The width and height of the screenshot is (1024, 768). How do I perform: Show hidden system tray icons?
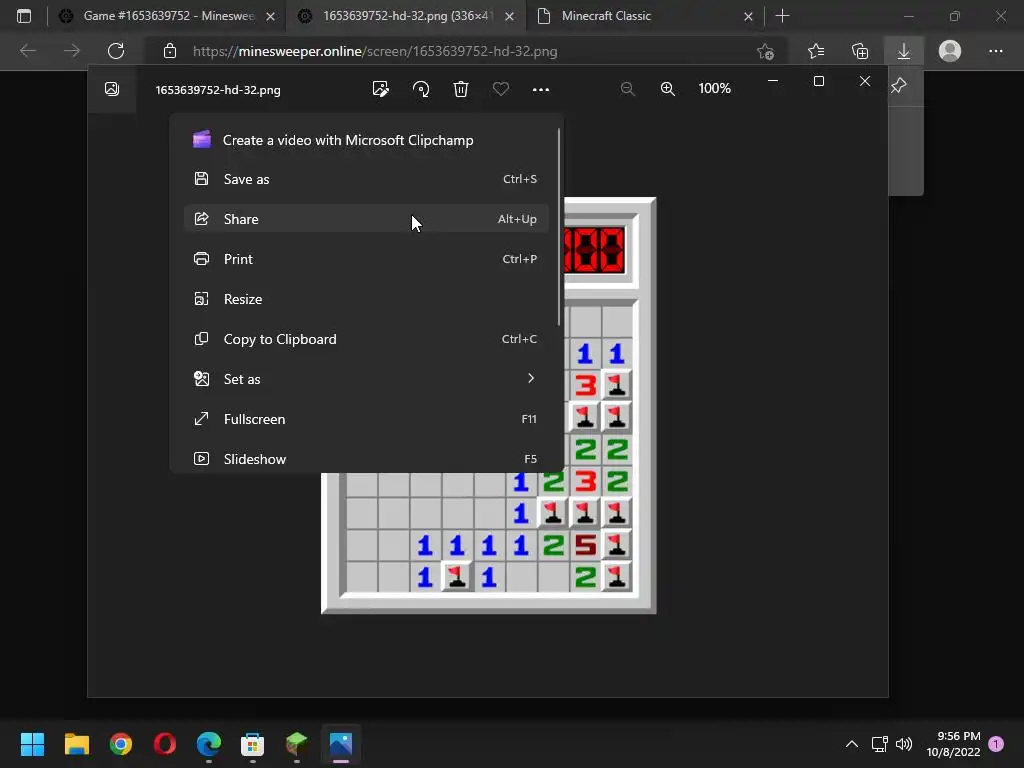852,744
